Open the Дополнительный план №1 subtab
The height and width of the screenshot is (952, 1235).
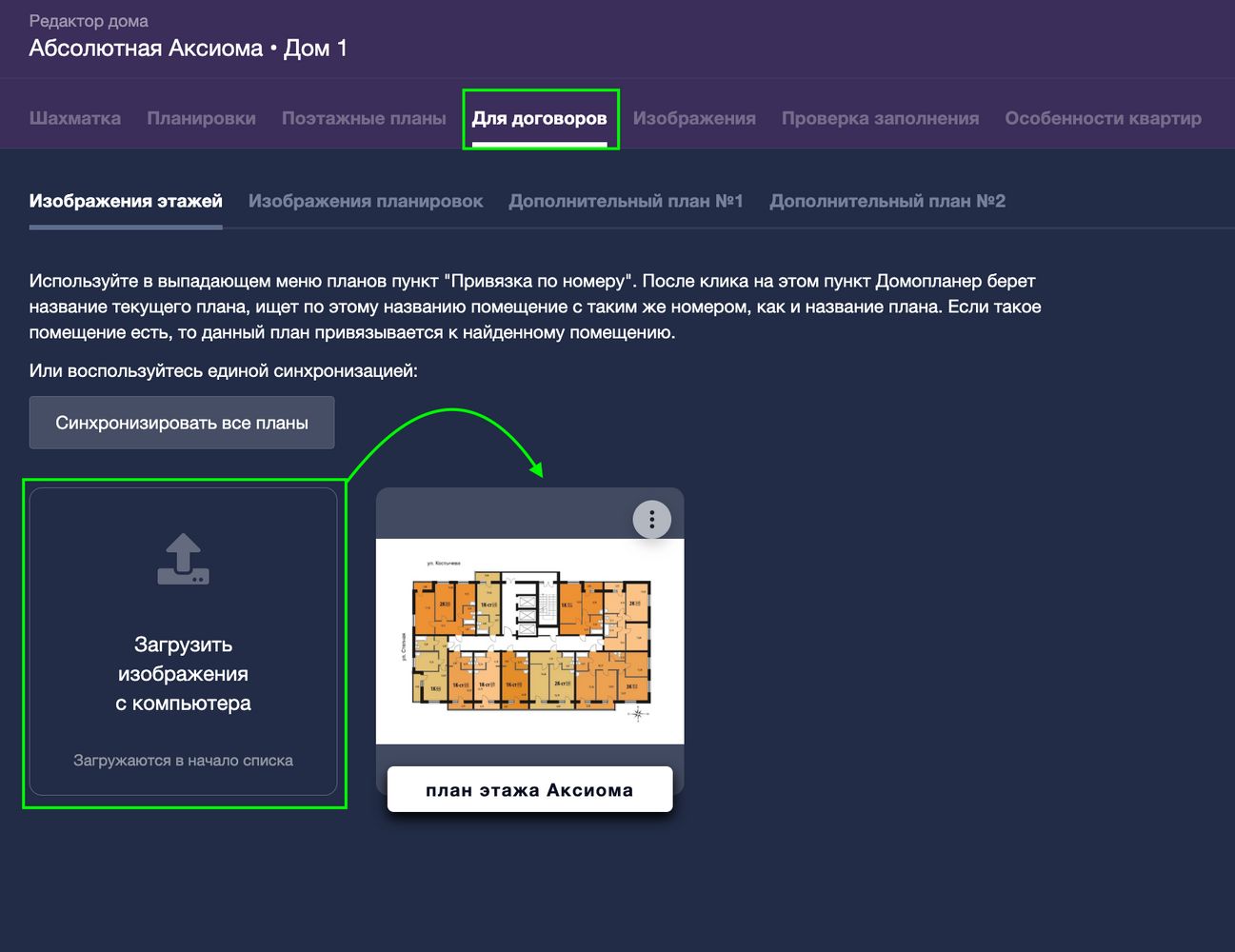626,201
